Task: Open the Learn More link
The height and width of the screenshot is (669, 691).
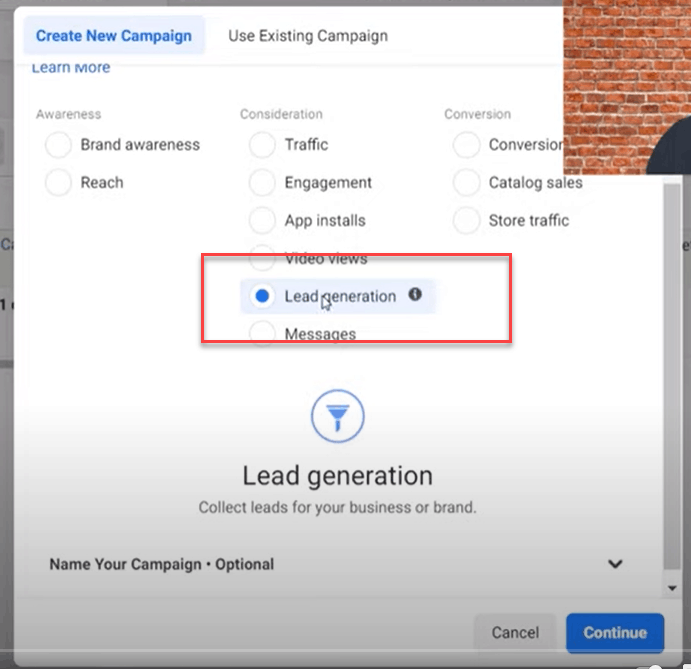Action: pos(71,67)
